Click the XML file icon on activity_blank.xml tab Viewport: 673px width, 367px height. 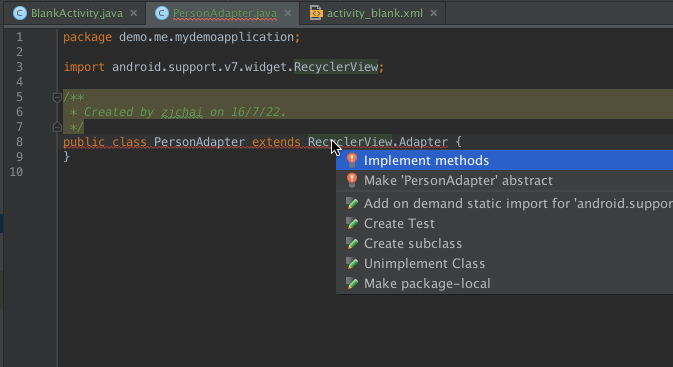coord(316,13)
